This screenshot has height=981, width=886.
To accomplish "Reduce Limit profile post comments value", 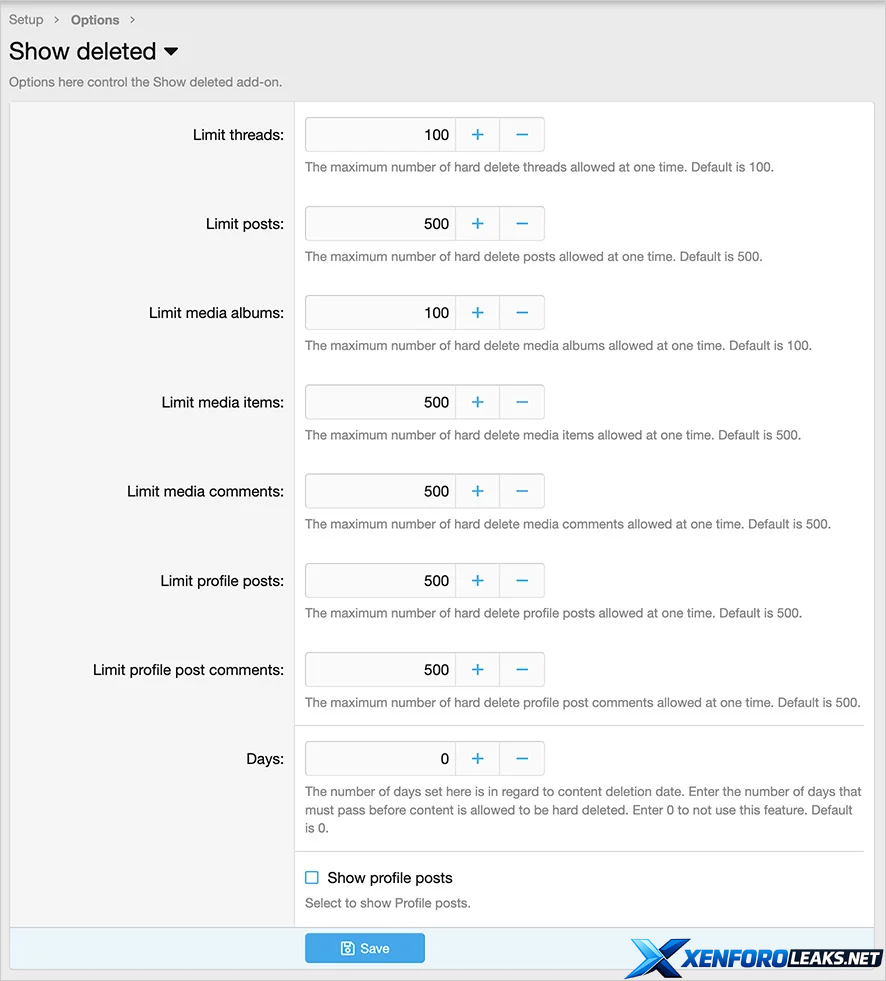I will pyautogui.click(x=522, y=670).
